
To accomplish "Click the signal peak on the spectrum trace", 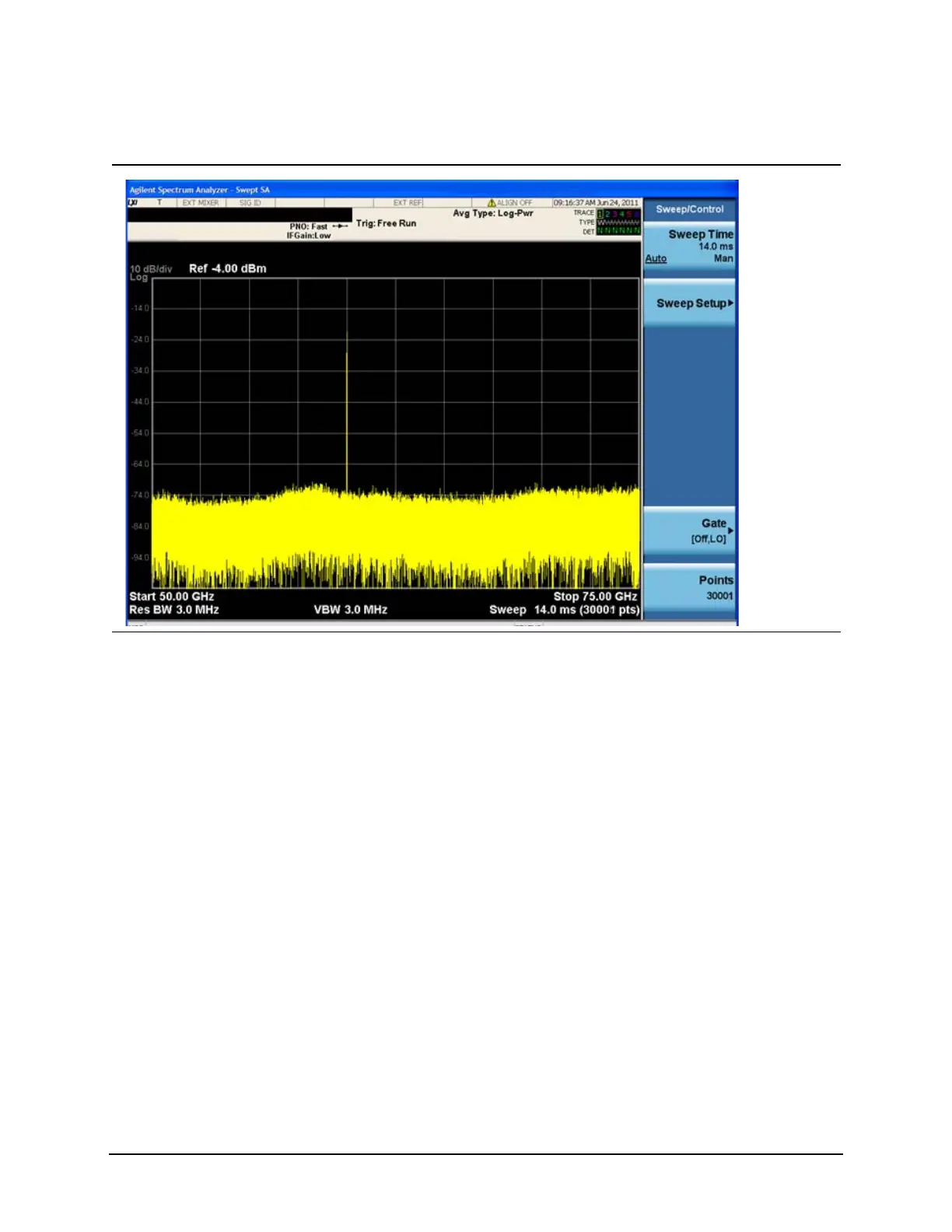I will (347, 336).
